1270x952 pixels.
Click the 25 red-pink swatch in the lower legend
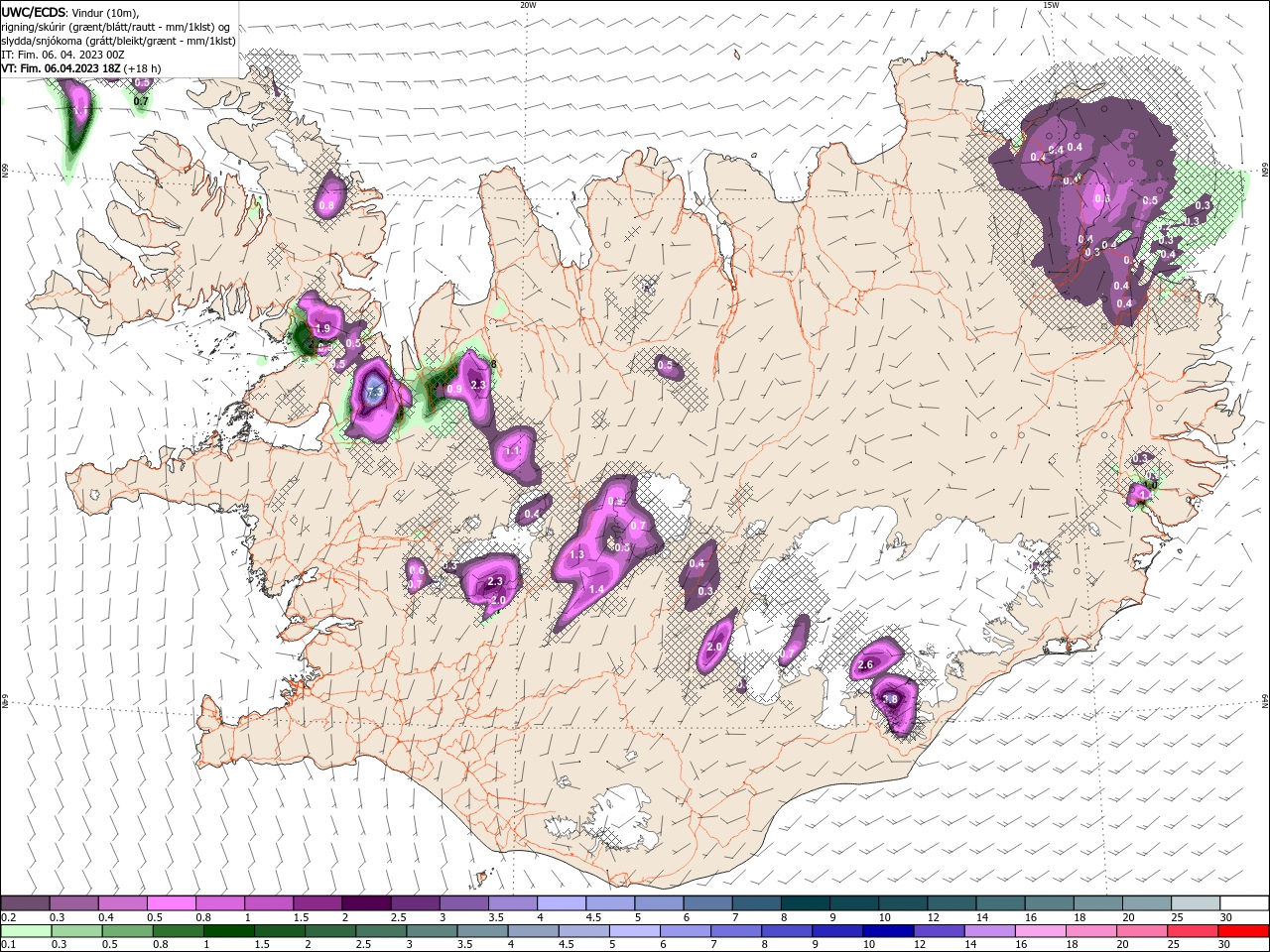(x=1192, y=931)
